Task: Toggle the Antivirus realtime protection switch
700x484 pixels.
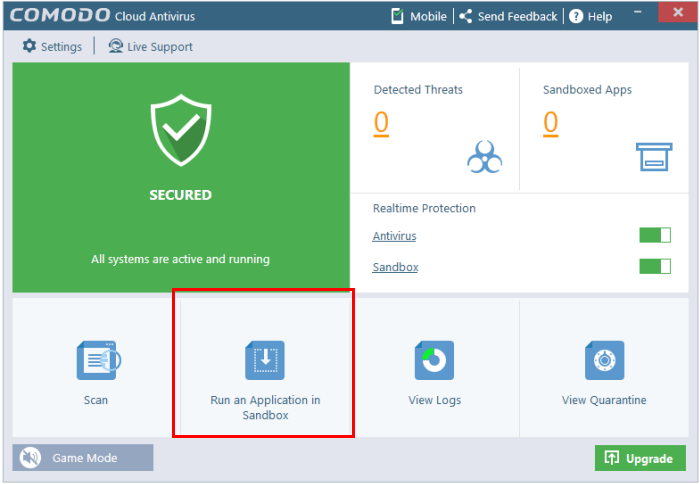Action: click(x=655, y=235)
